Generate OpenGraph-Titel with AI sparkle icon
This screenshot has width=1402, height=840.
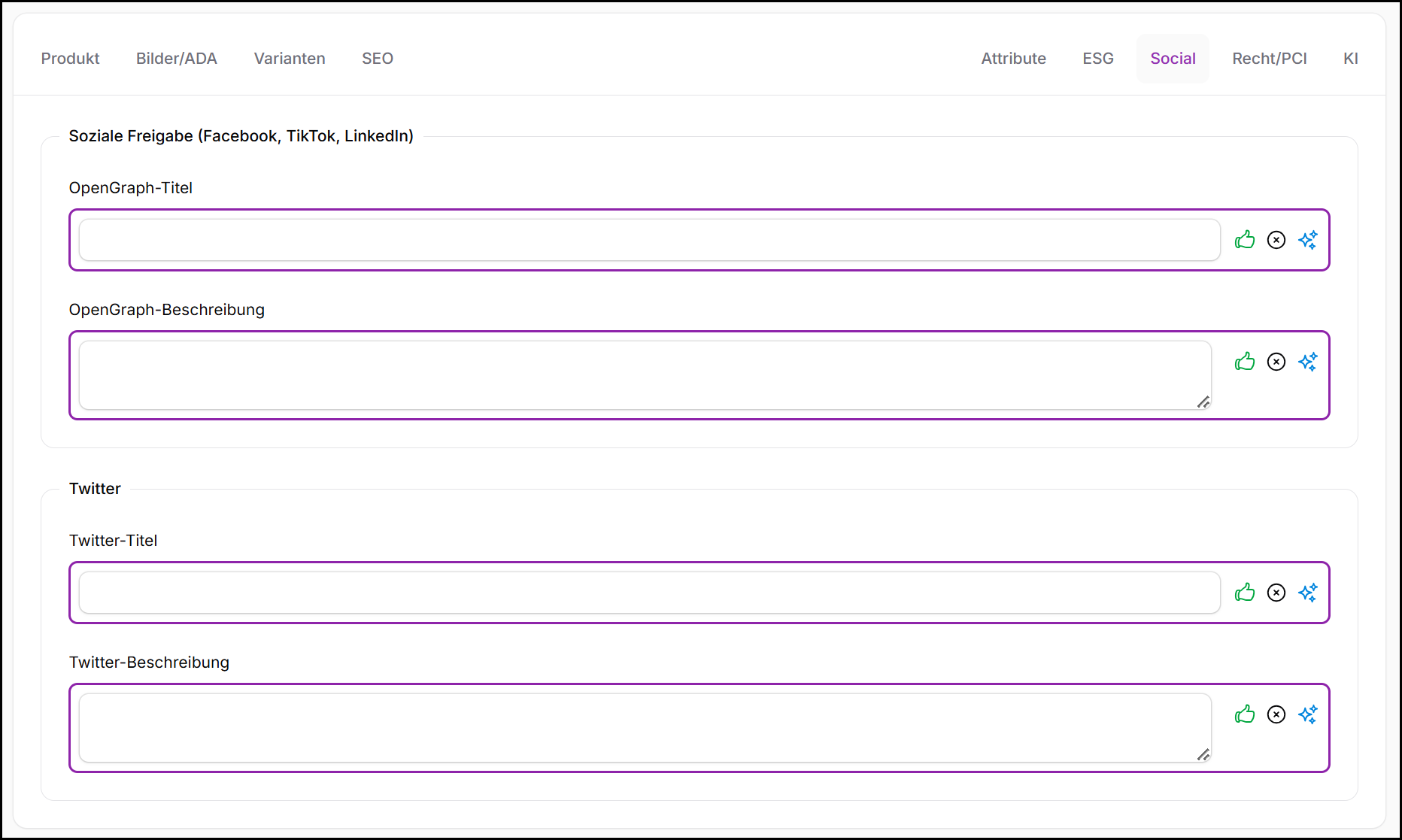point(1308,240)
